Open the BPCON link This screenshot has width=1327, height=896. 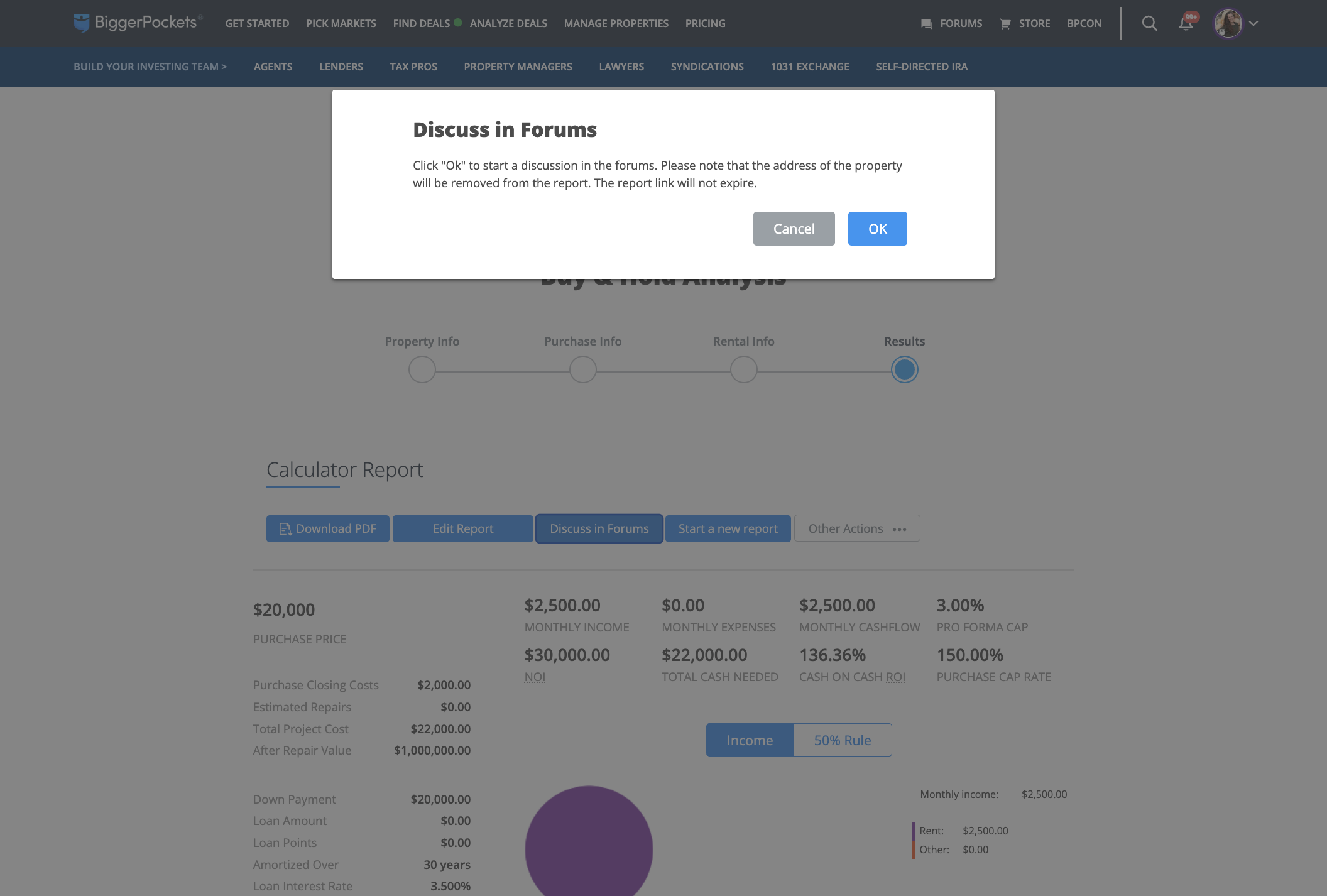[x=1084, y=23]
